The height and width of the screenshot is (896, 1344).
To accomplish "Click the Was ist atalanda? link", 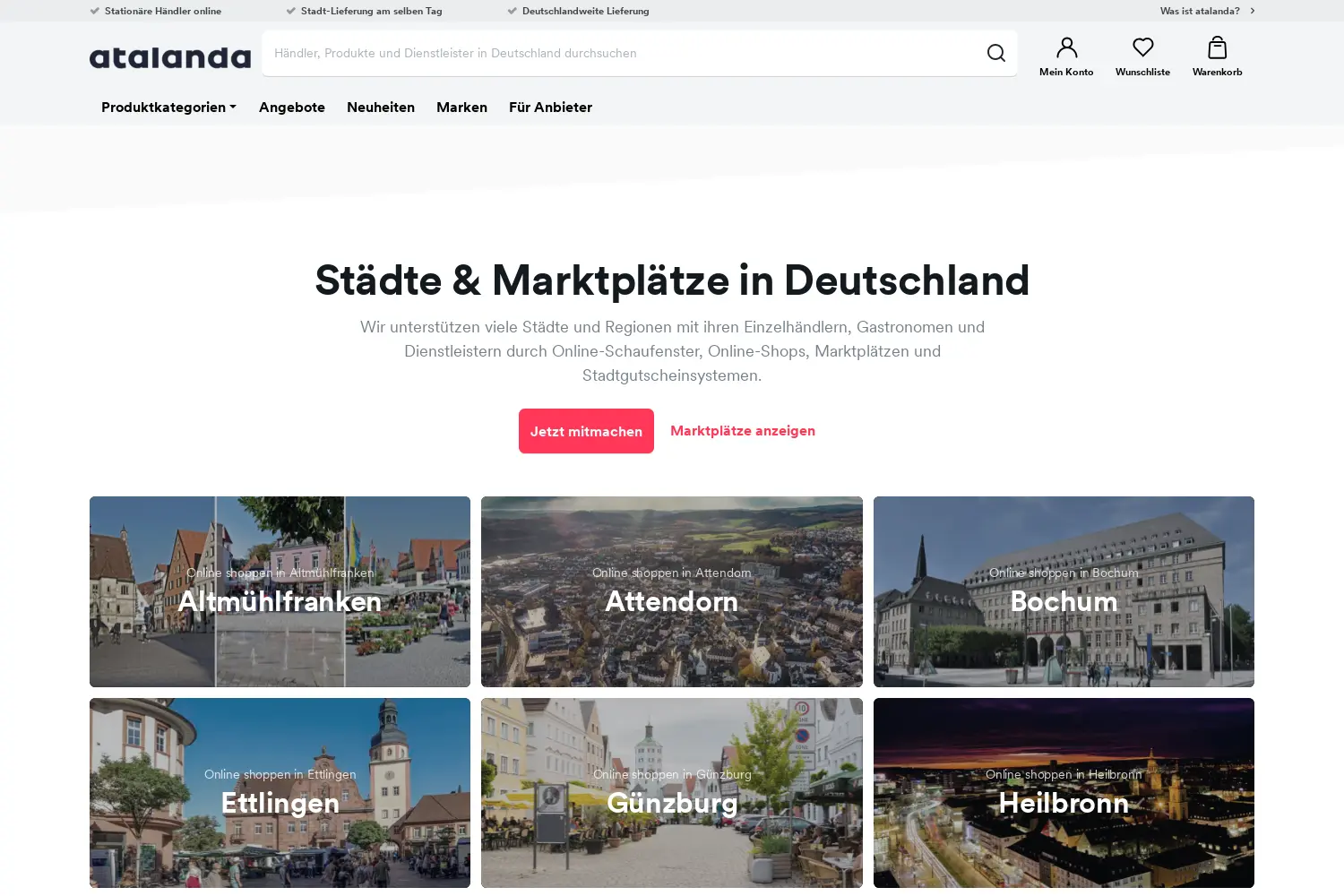I will (1200, 11).
